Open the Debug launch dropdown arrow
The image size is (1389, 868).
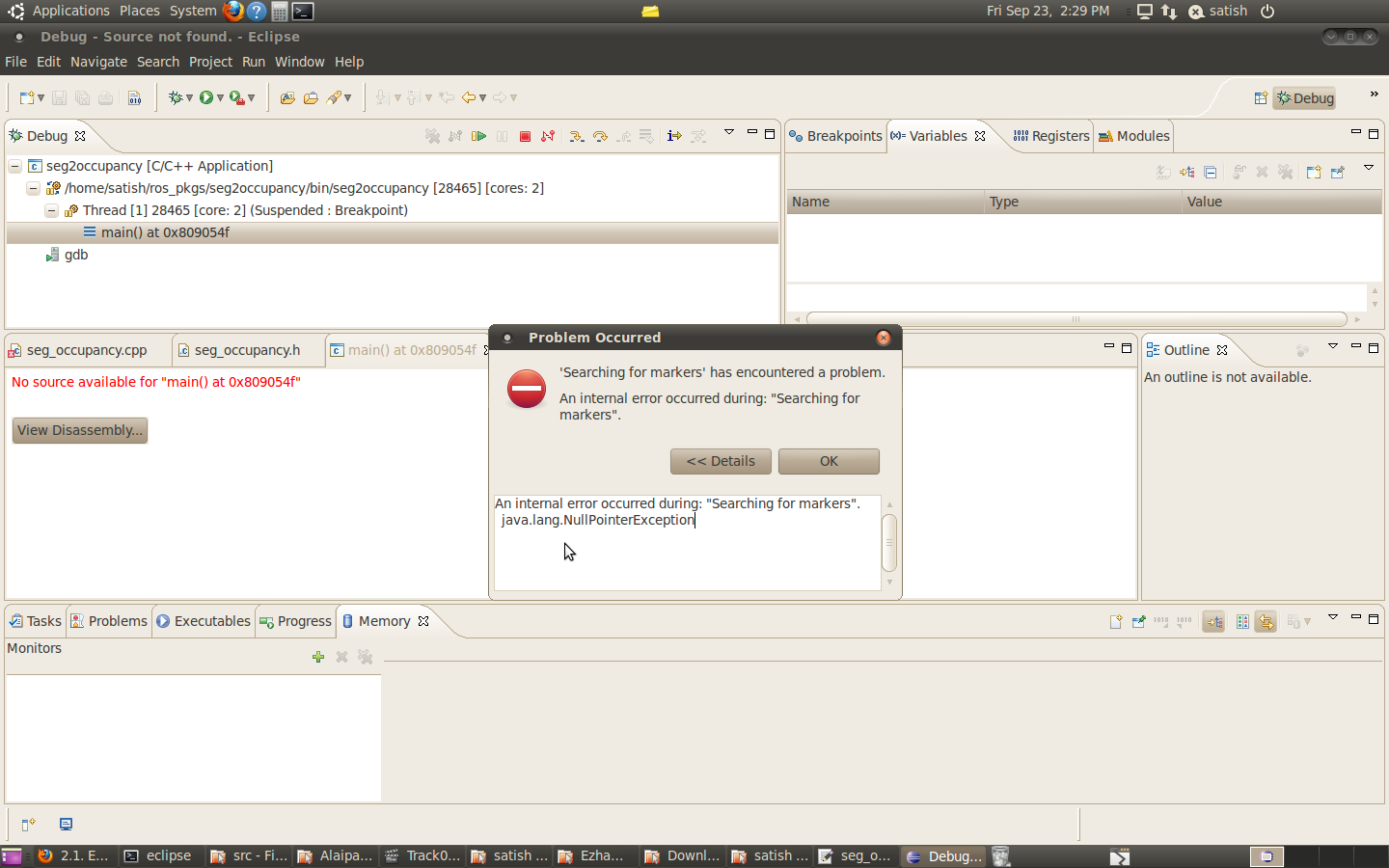coord(189,97)
